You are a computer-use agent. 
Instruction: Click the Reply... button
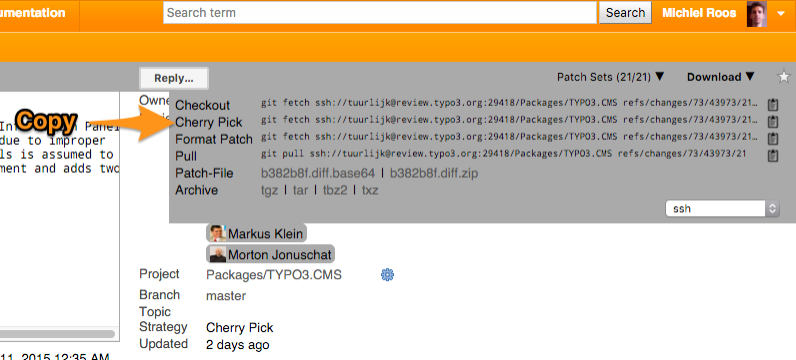pyautogui.click(x=174, y=79)
